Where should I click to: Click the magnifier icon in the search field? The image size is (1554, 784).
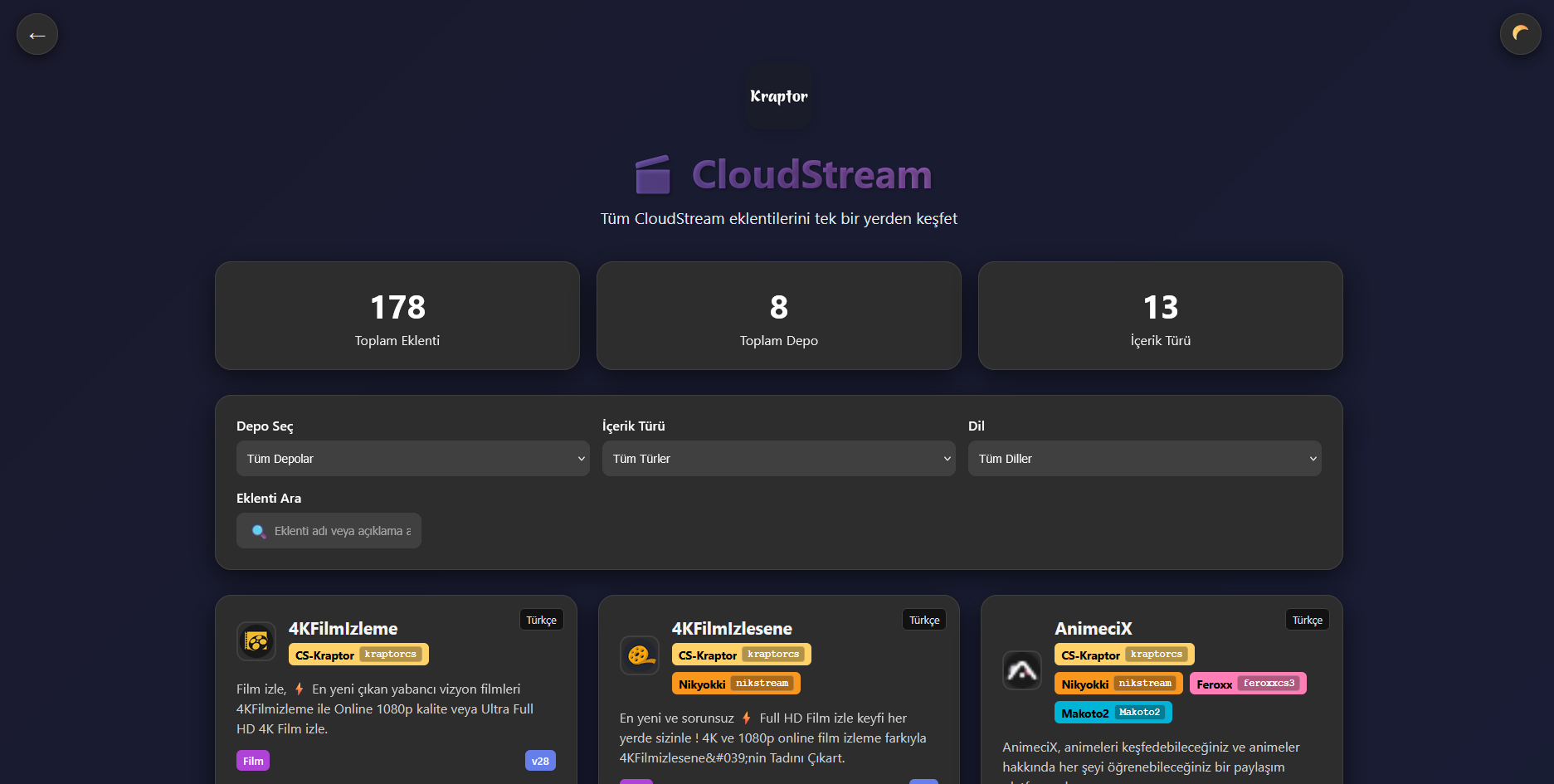259,531
